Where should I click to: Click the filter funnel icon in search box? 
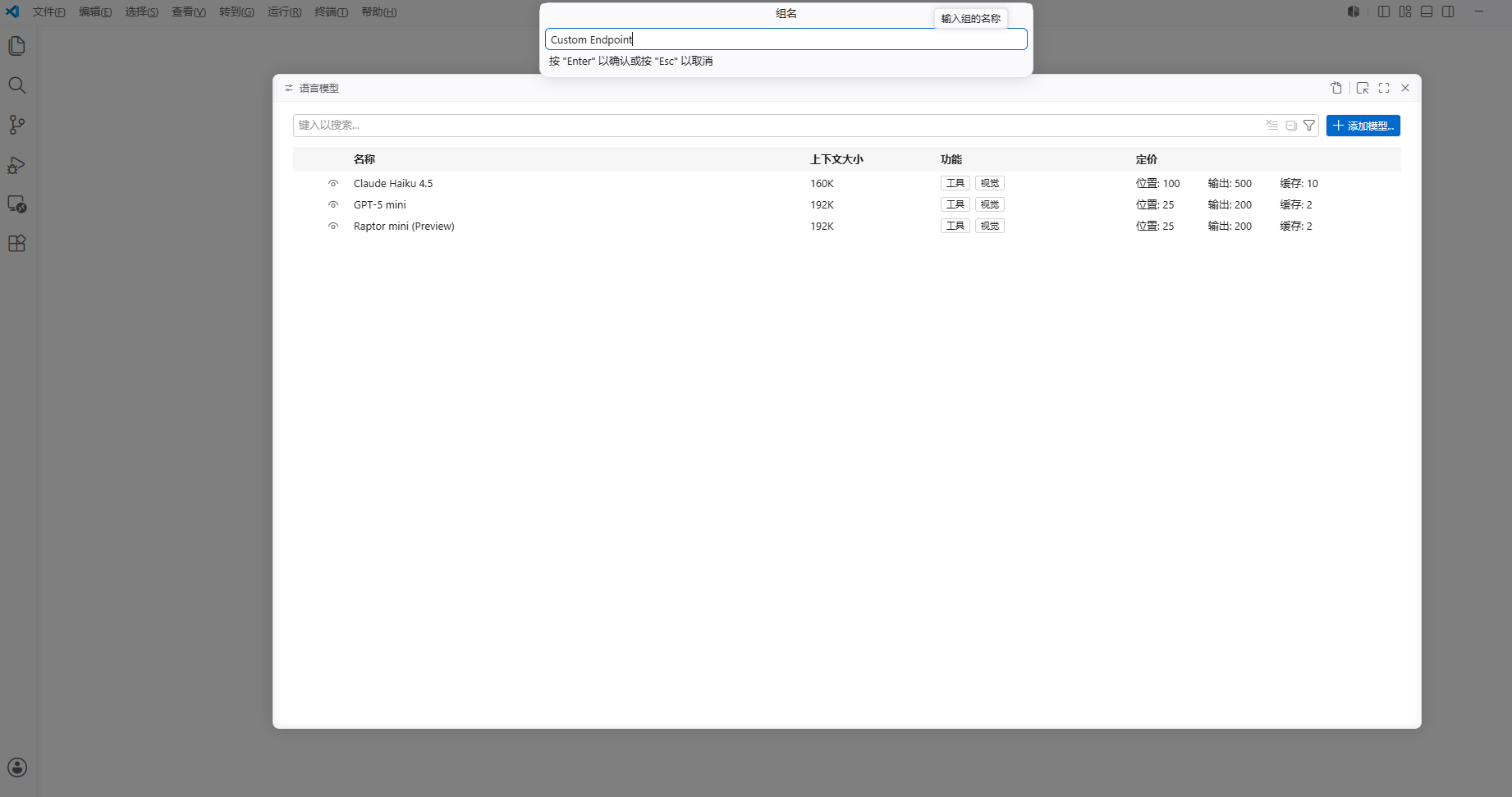[1309, 126]
